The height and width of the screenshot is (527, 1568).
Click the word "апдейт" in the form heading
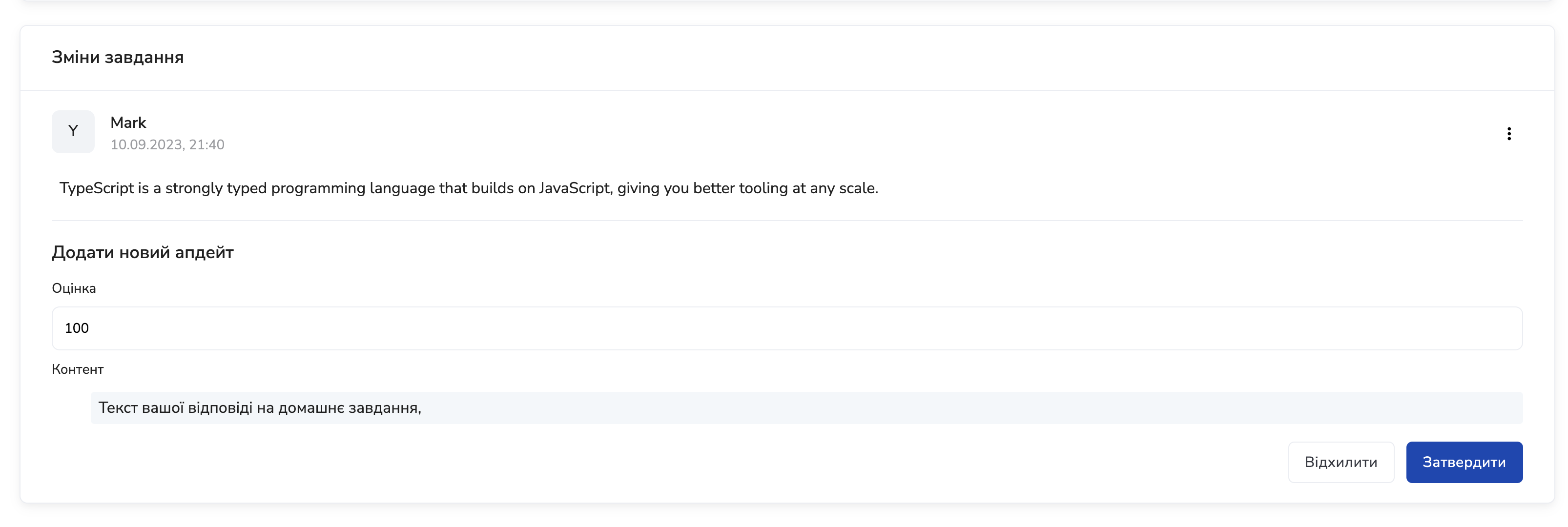pyautogui.click(x=204, y=252)
